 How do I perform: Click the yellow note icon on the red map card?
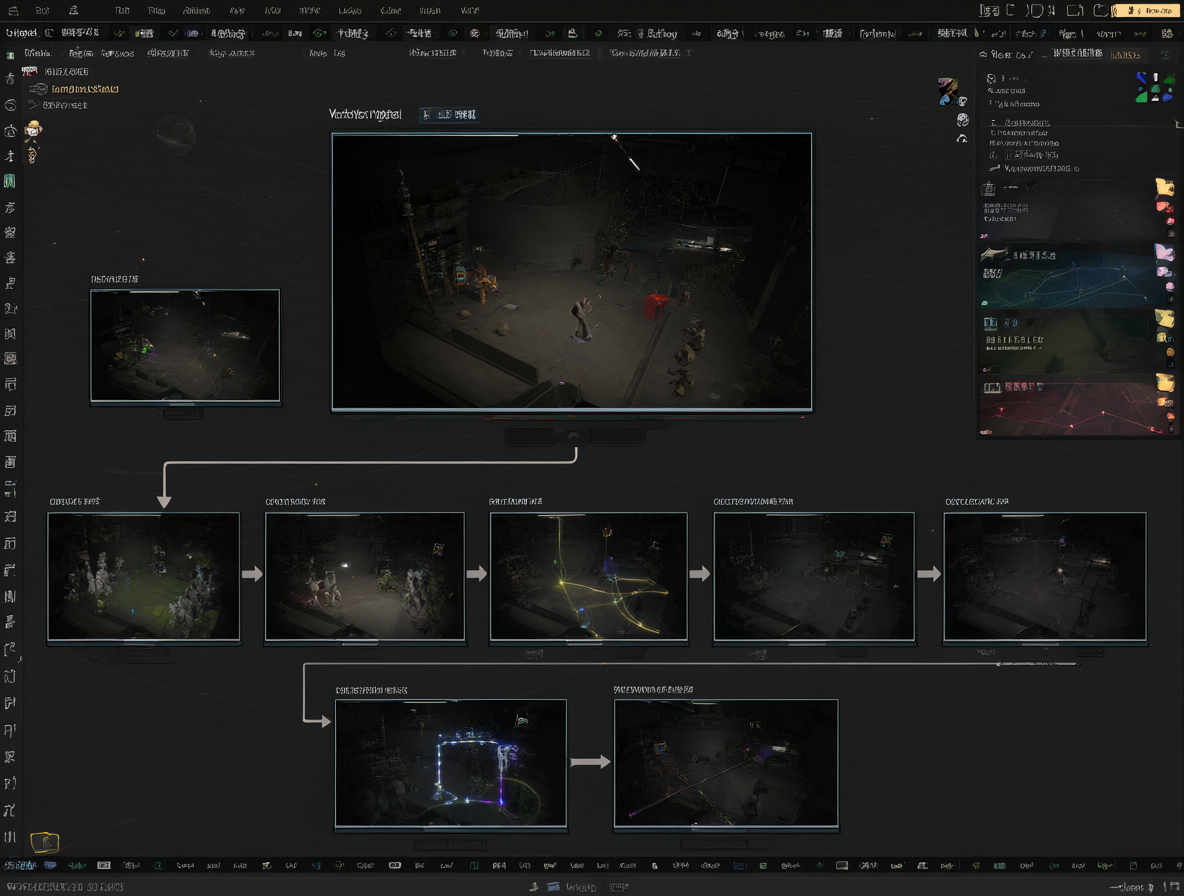point(1166,384)
